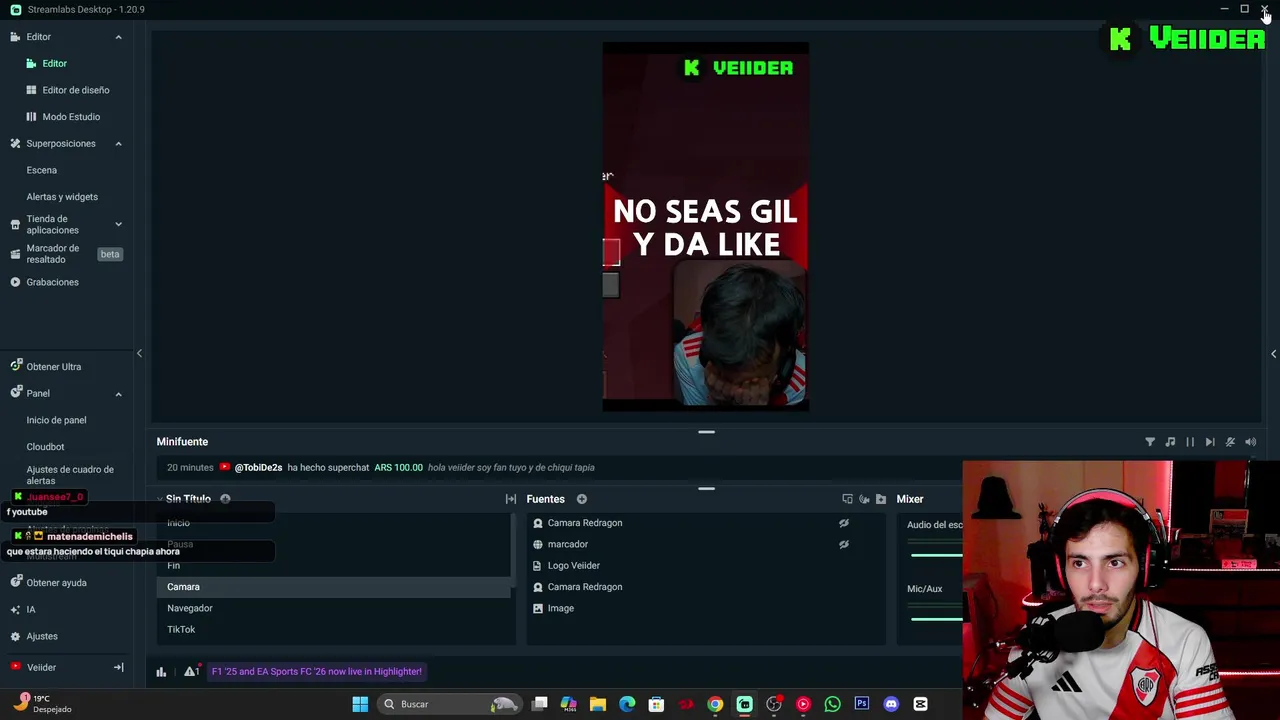This screenshot has width=1280, height=720.
Task: Open Alertas y widgets
Action: click(x=62, y=197)
